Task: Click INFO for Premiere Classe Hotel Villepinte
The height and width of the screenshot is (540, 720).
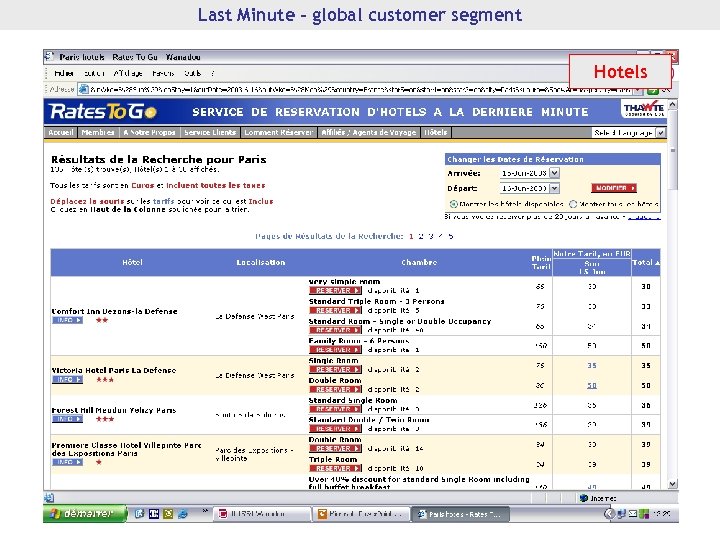Action: point(68,462)
